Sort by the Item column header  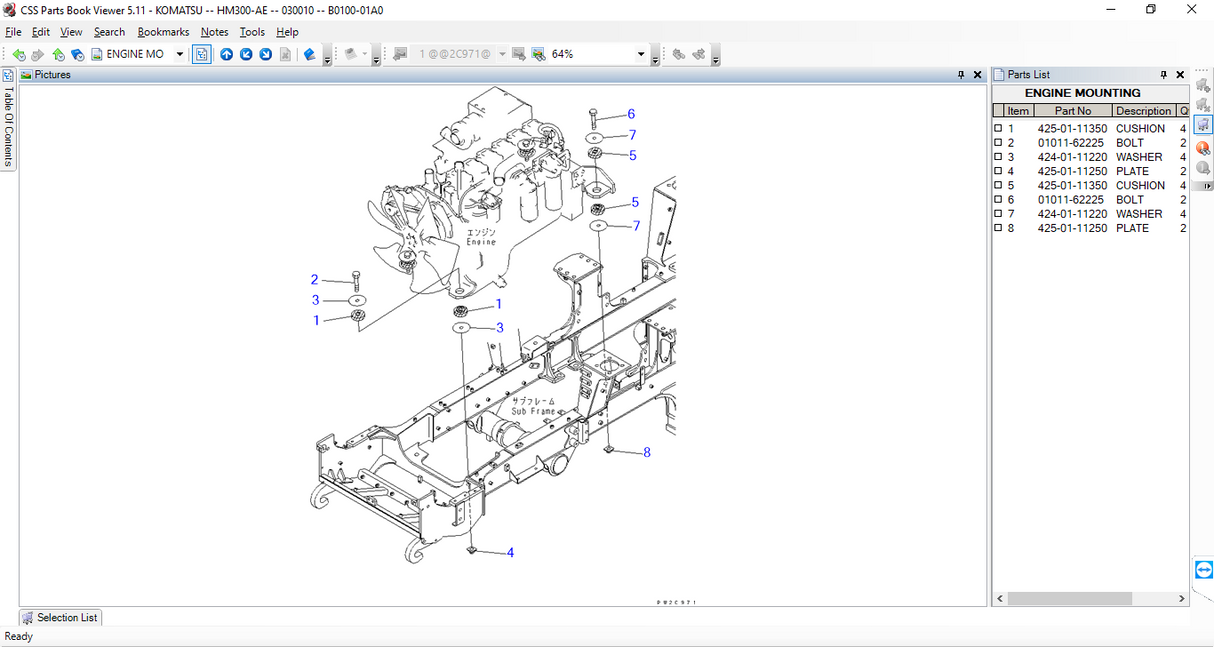point(1018,111)
